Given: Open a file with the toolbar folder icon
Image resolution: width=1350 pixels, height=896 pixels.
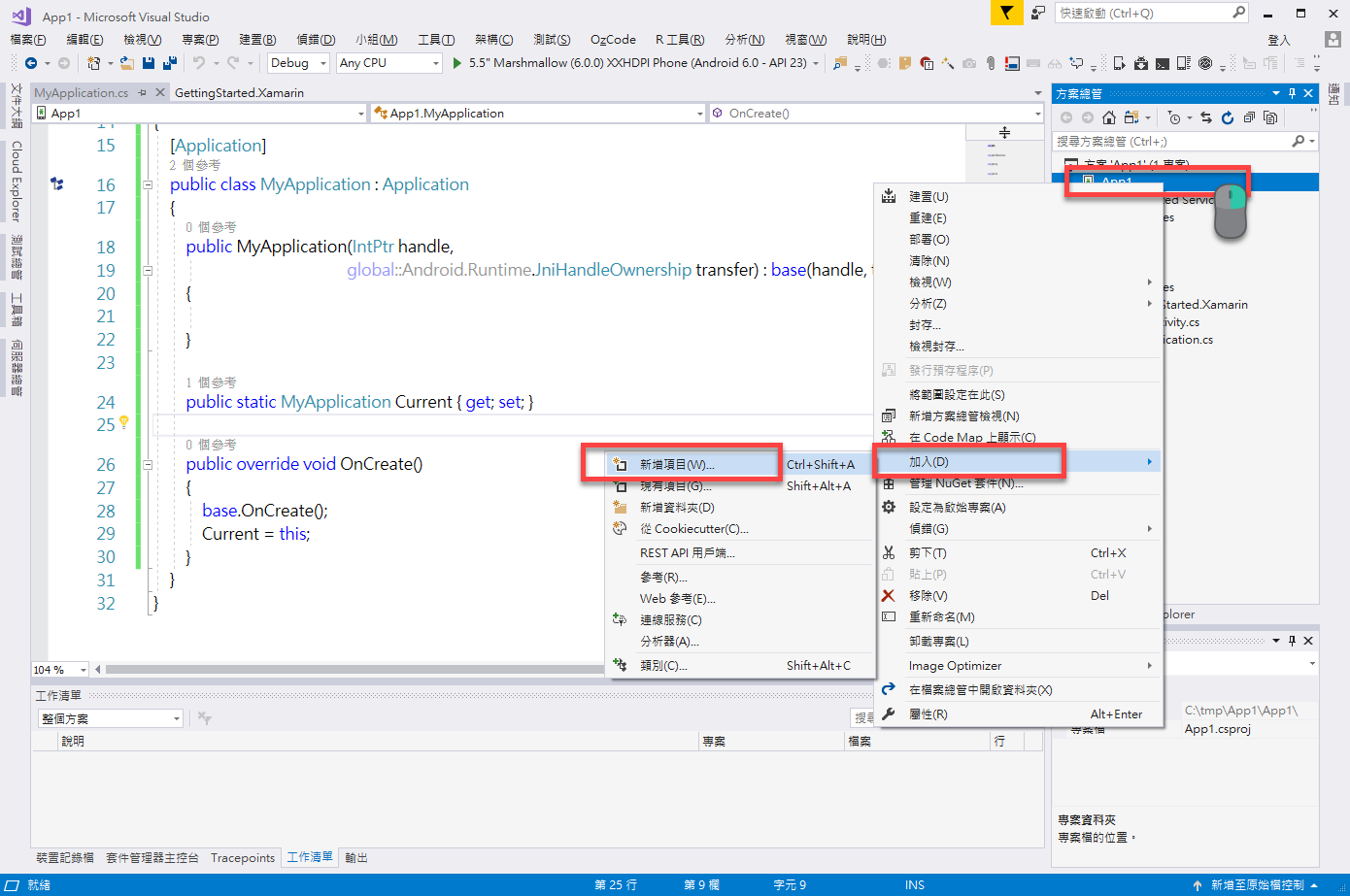Looking at the screenshot, I should click(x=126, y=63).
